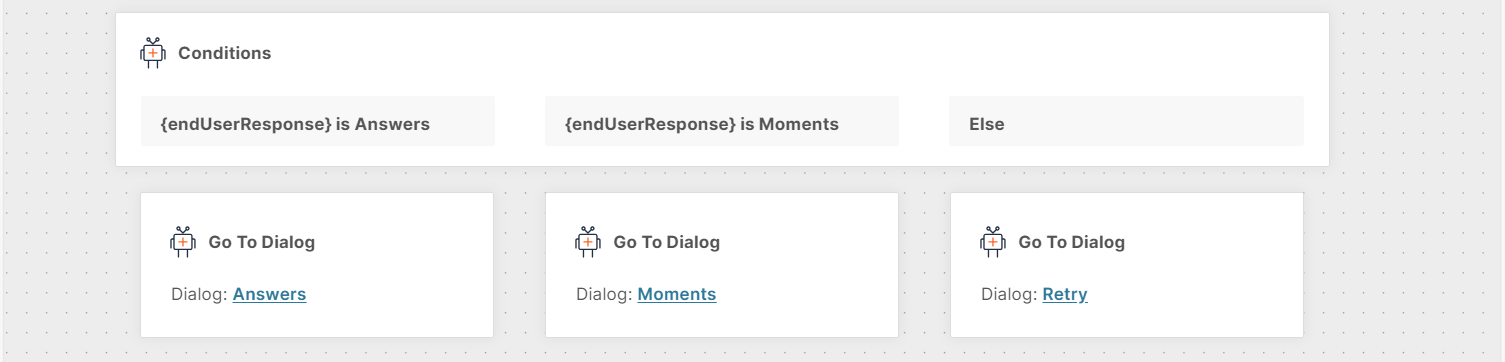
Task: Click the Go To Dialog title above Moments
Action: click(x=667, y=242)
